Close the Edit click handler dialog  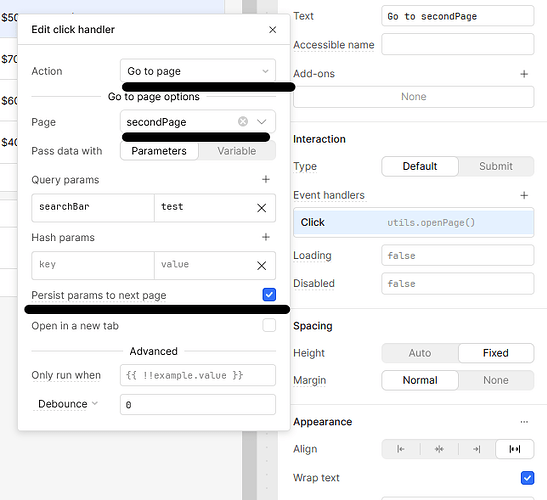coord(272,30)
